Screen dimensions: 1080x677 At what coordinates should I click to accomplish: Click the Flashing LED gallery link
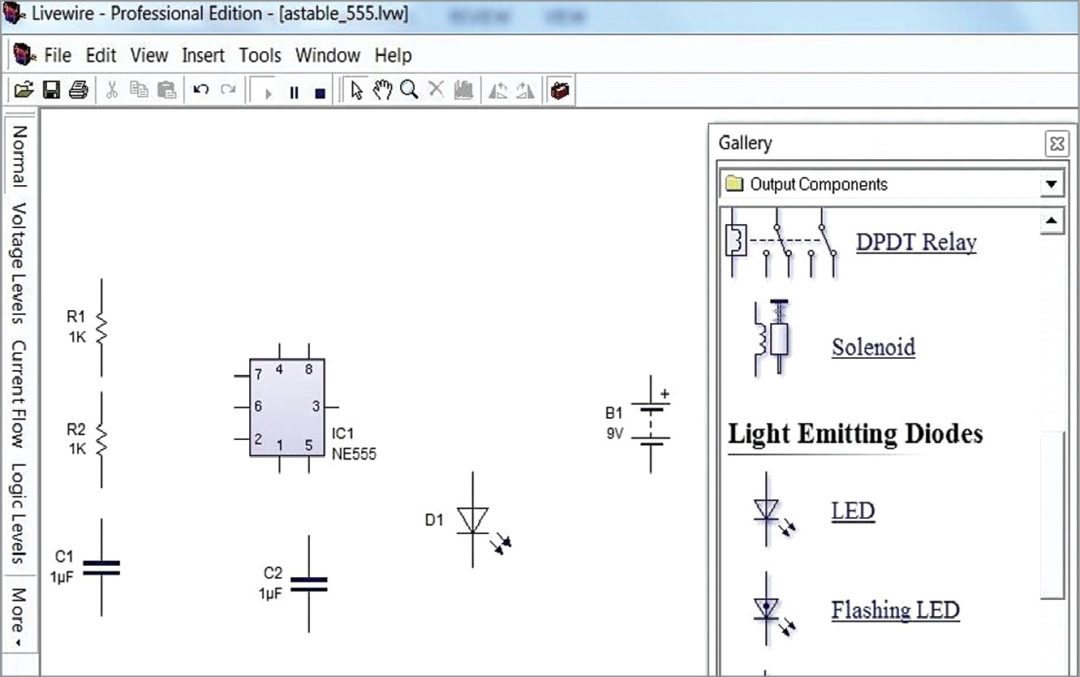click(895, 610)
